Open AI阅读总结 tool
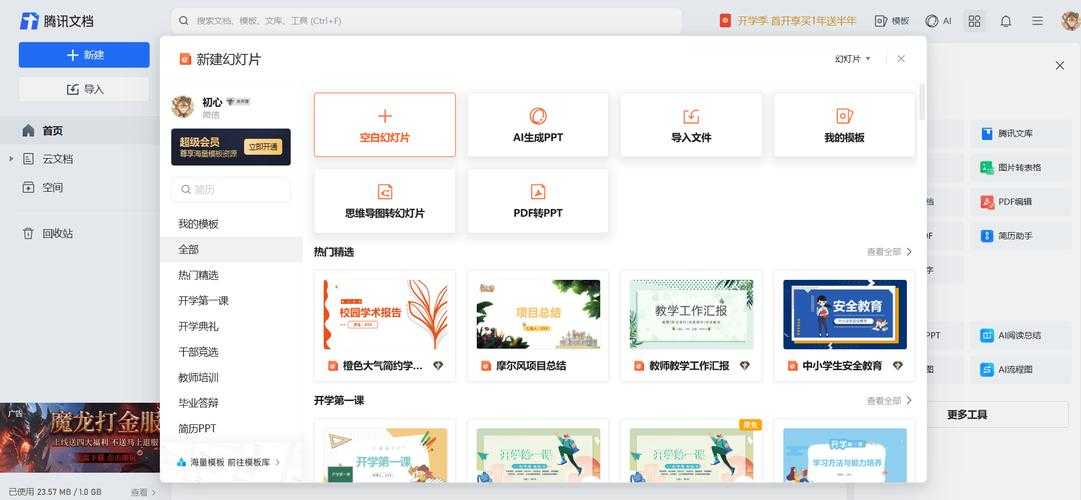The width and height of the screenshot is (1081, 500). point(1020,336)
